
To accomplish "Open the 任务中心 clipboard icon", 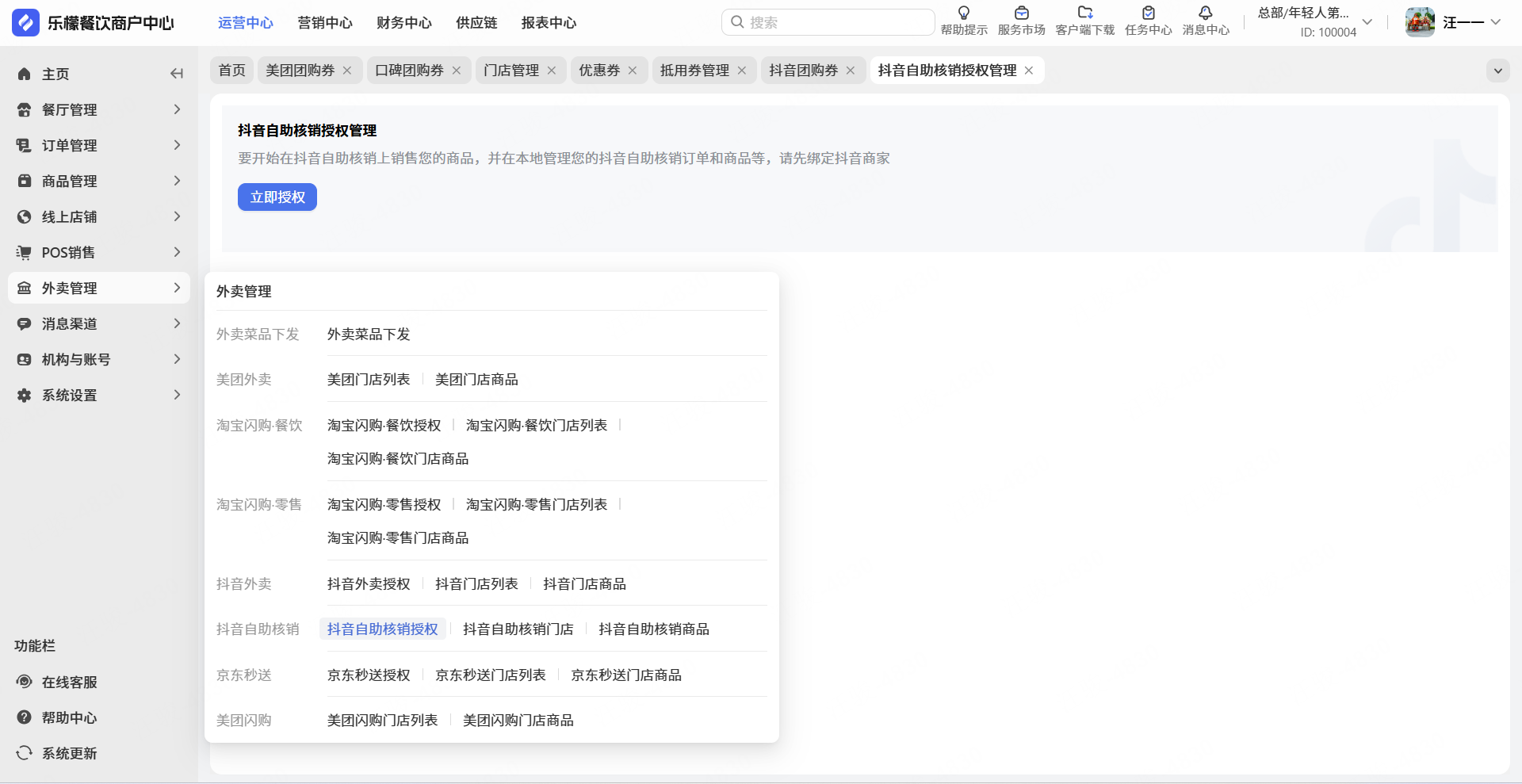I will [1148, 13].
